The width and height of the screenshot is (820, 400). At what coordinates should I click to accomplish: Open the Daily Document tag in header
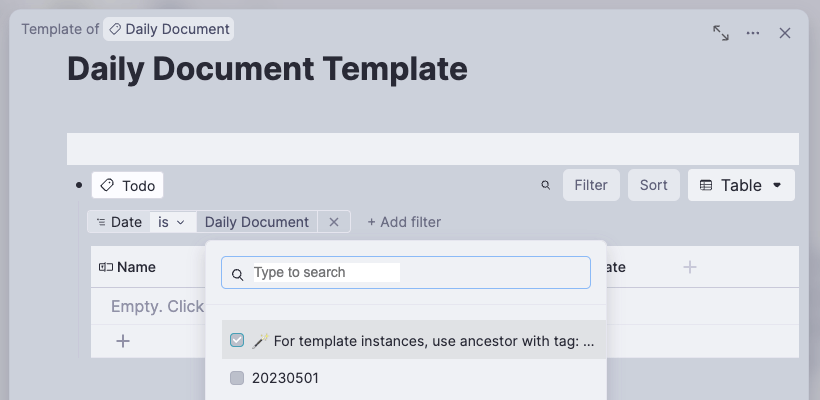(x=169, y=29)
